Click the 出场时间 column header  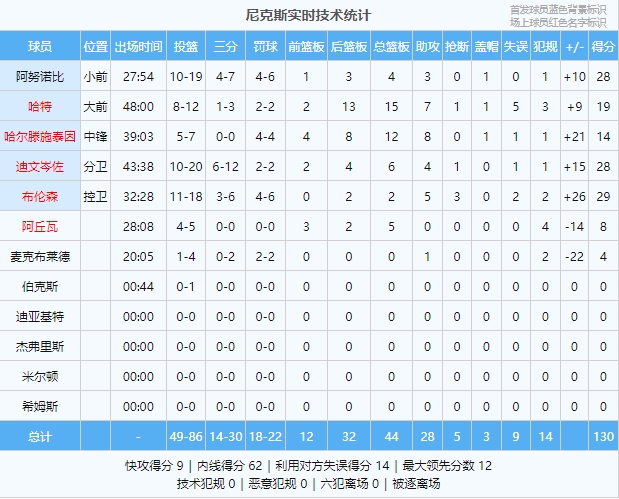tap(139, 46)
